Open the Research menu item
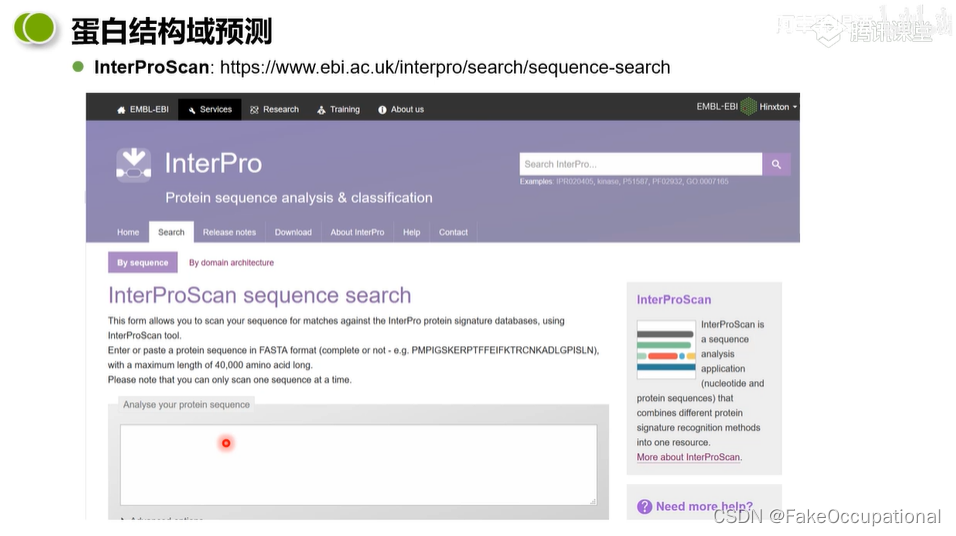The image size is (956, 536). tap(274, 109)
